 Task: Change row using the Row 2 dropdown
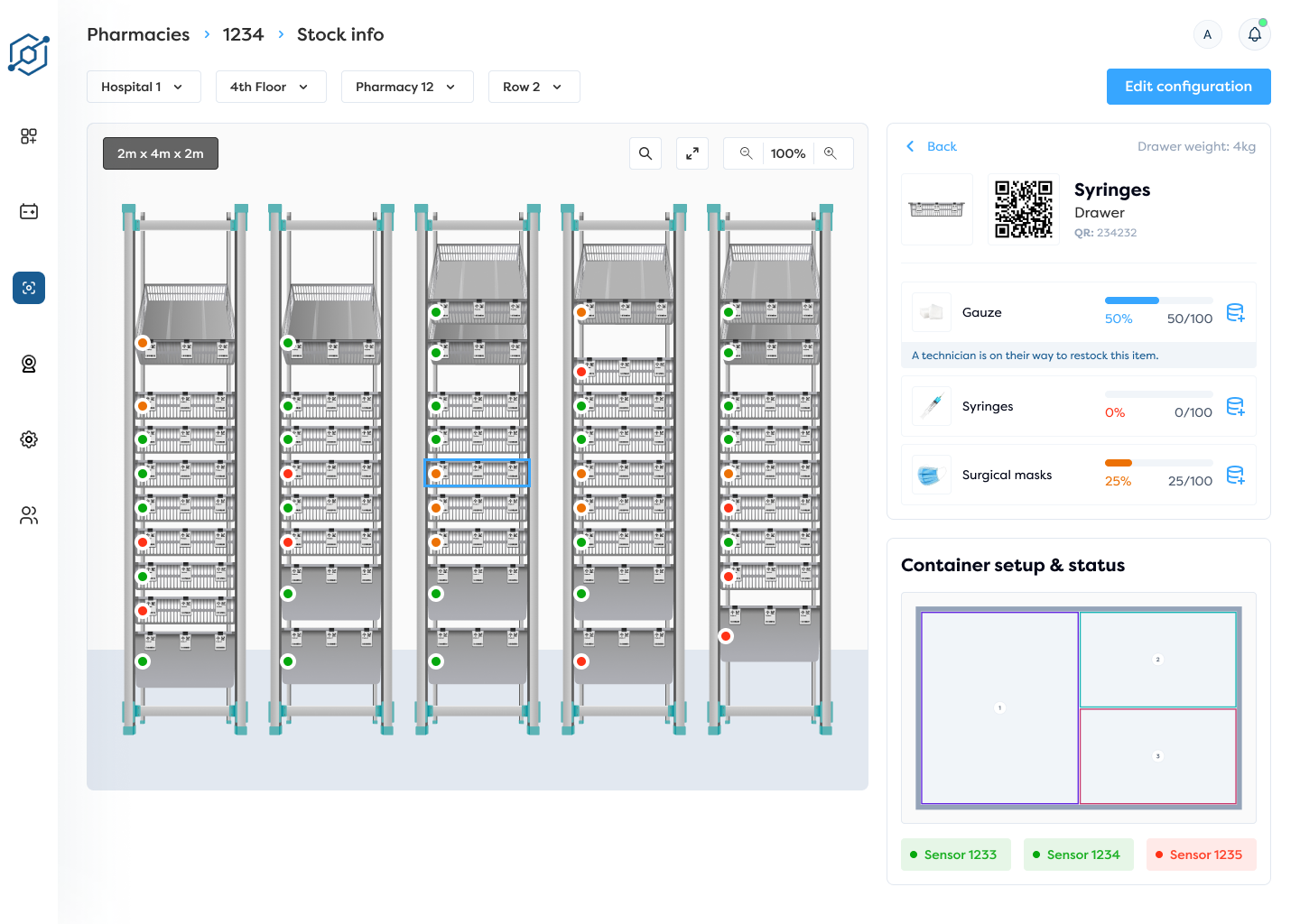click(x=534, y=87)
